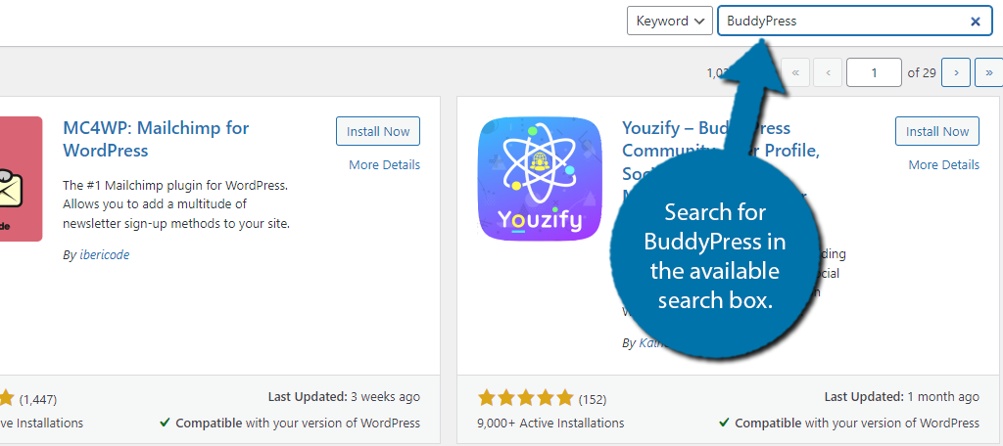The width and height of the screenshot is (1003, 446).
Task: Click the BuddyPress search input field
Action: pyautogui.click(x=855, y=20)
